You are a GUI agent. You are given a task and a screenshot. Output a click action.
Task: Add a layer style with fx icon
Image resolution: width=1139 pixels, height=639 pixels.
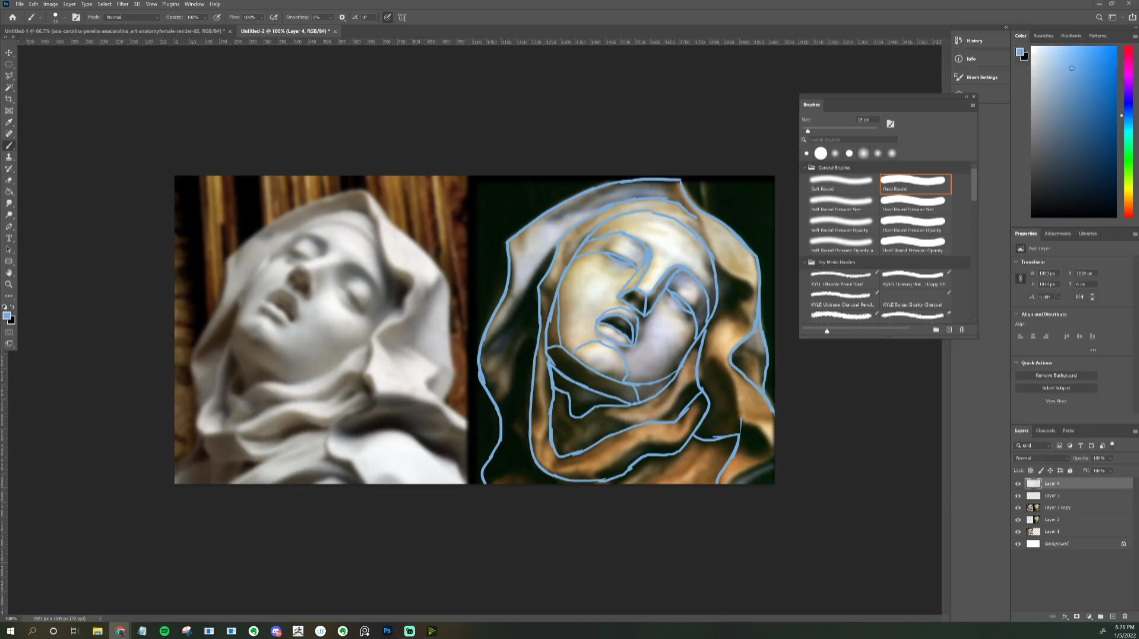[1065, 616]
